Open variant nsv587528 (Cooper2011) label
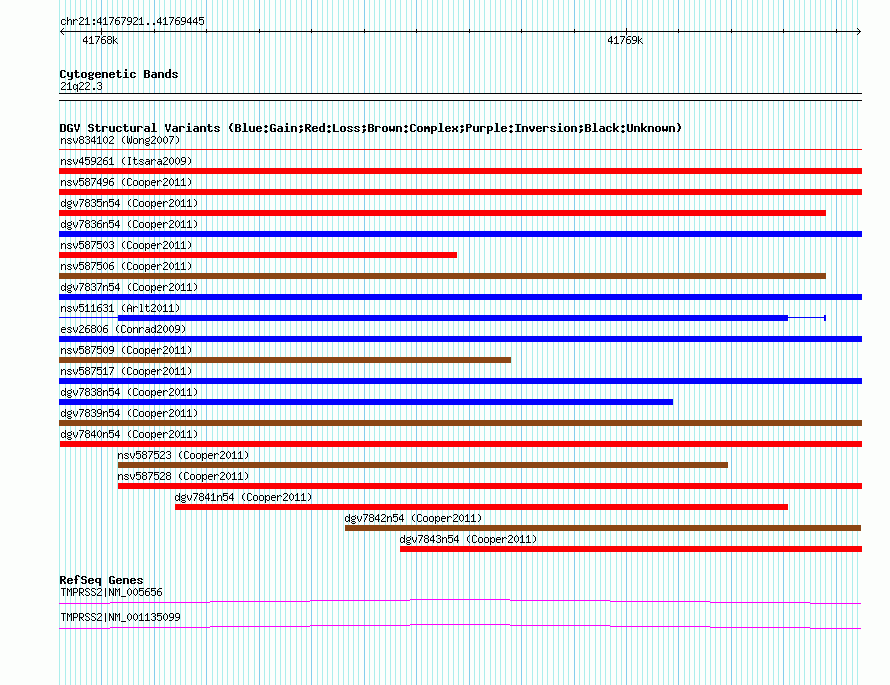The height and width of the screenshot is (685, 890). pyautogui.click(x=183, y=476)
